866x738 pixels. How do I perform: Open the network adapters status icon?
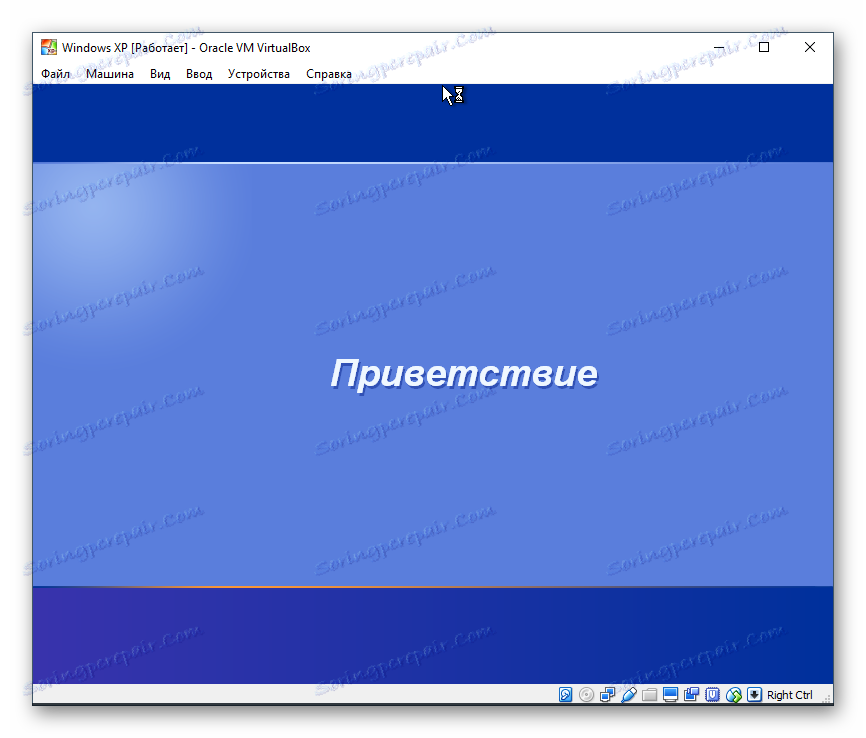tap(607, 694)
